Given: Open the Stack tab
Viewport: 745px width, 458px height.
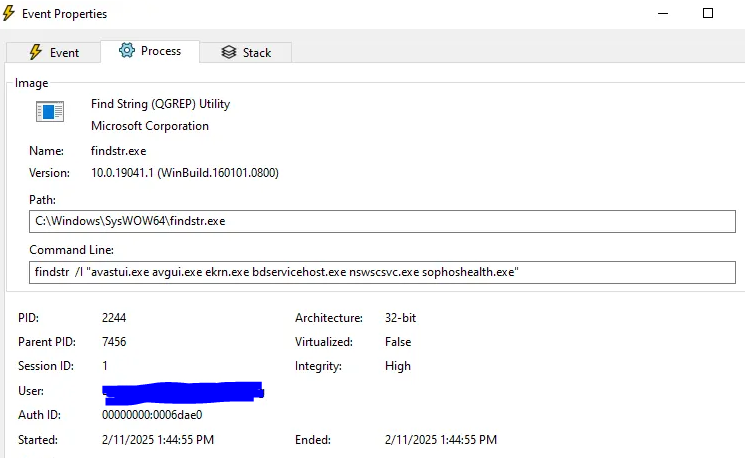Looking at the screenshot, I should (x=246, y=52).
